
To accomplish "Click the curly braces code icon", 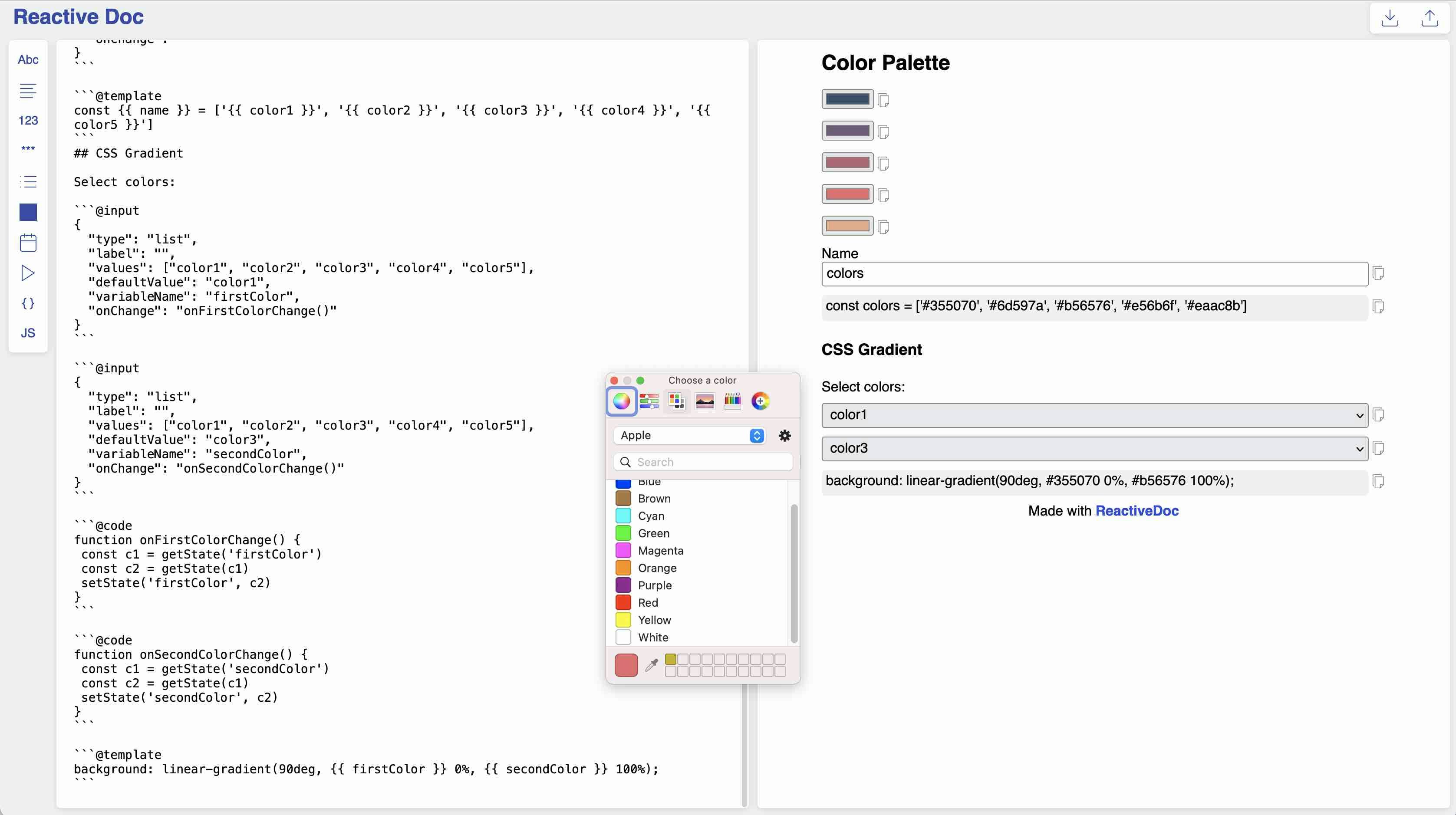I will pos(28,303).
